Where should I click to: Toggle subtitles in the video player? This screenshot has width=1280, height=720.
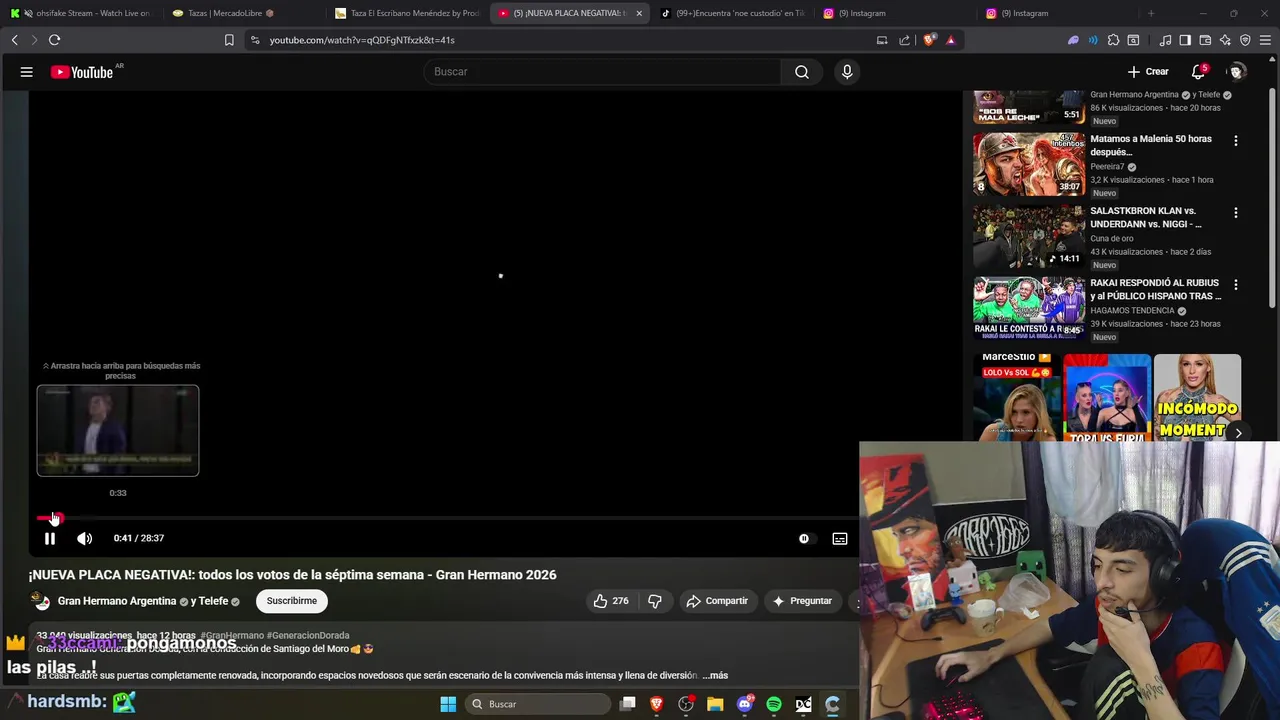pos(840,538)
